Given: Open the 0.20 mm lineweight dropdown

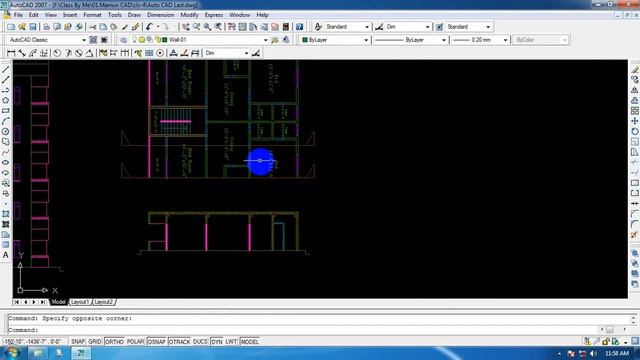Looking at the screenshot, I should 480,40.
